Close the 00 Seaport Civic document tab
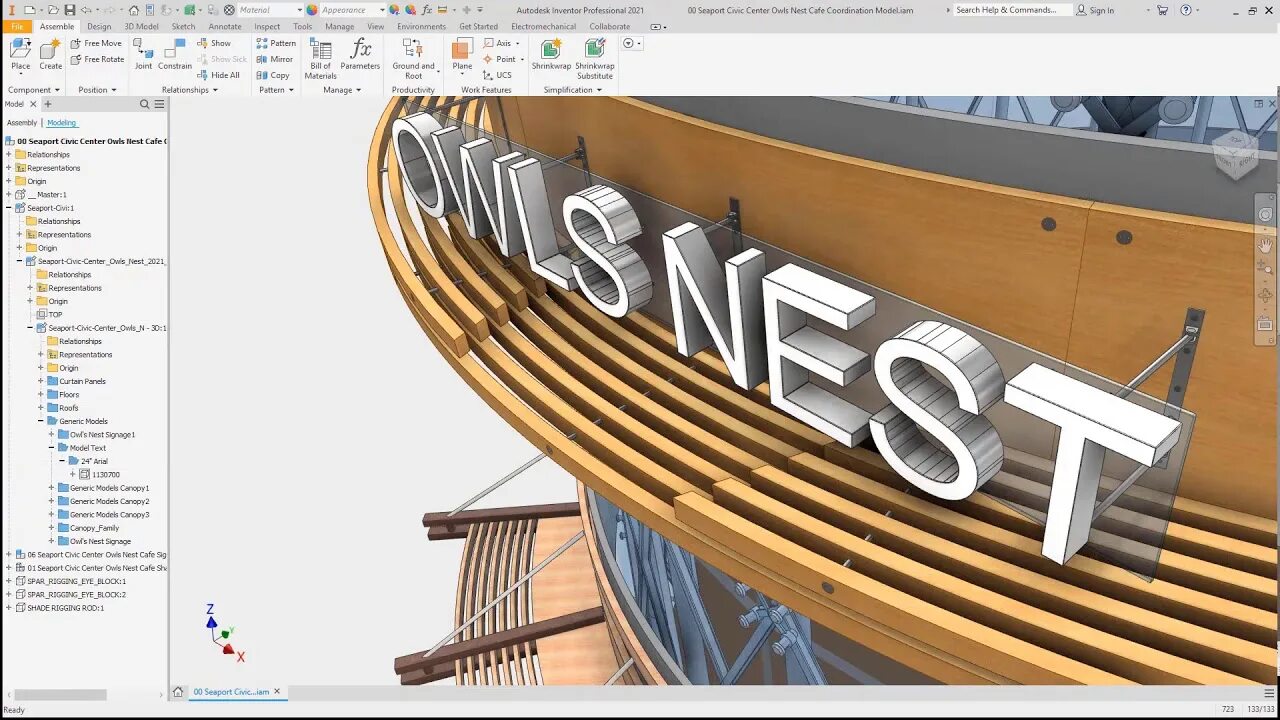1280x720 pixels. pyautogui.click(x=277, y=691)
